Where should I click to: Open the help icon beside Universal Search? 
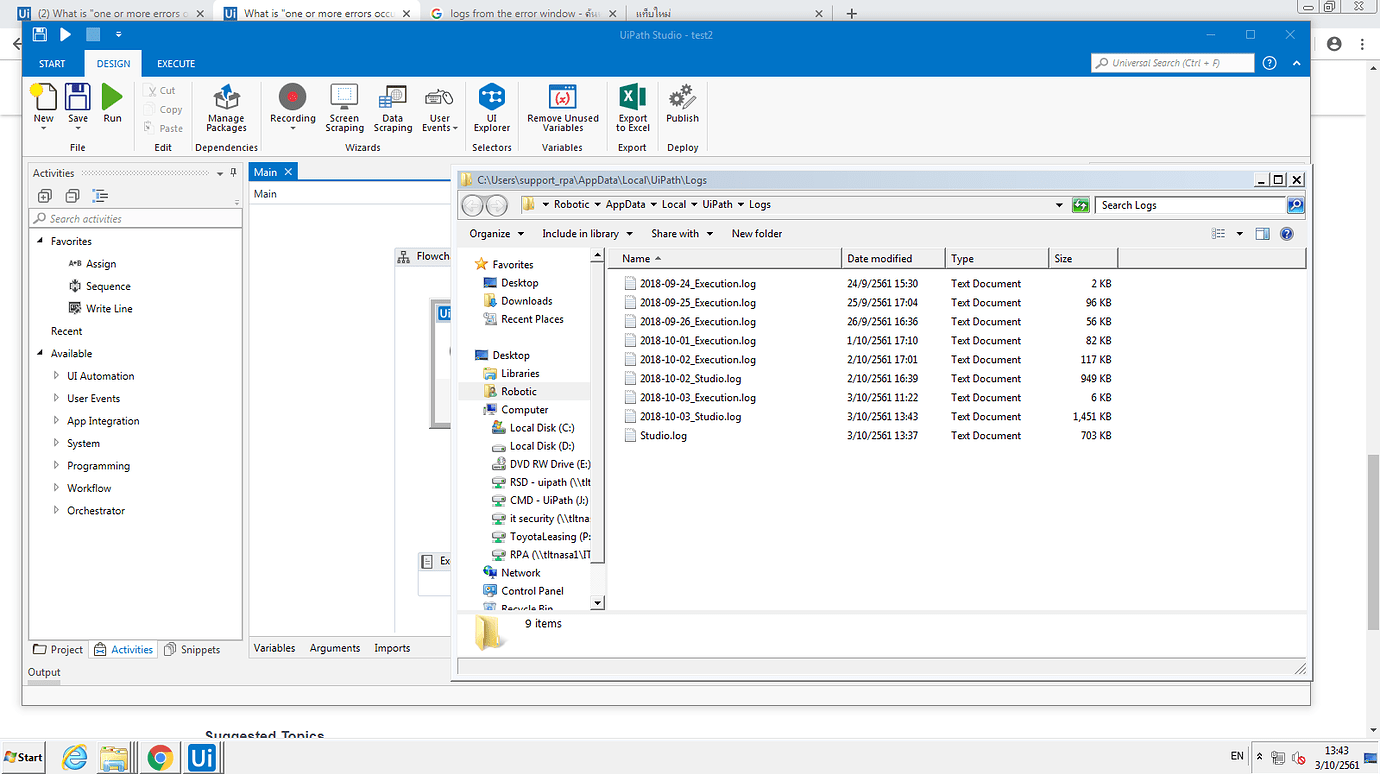click(1269, 63)
